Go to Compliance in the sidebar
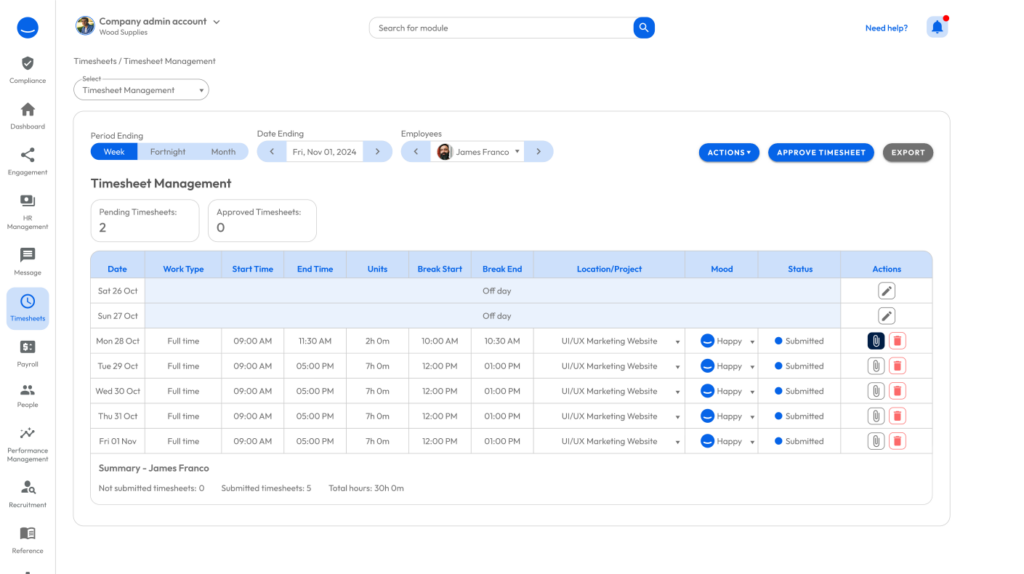 (x=27, y=70)
